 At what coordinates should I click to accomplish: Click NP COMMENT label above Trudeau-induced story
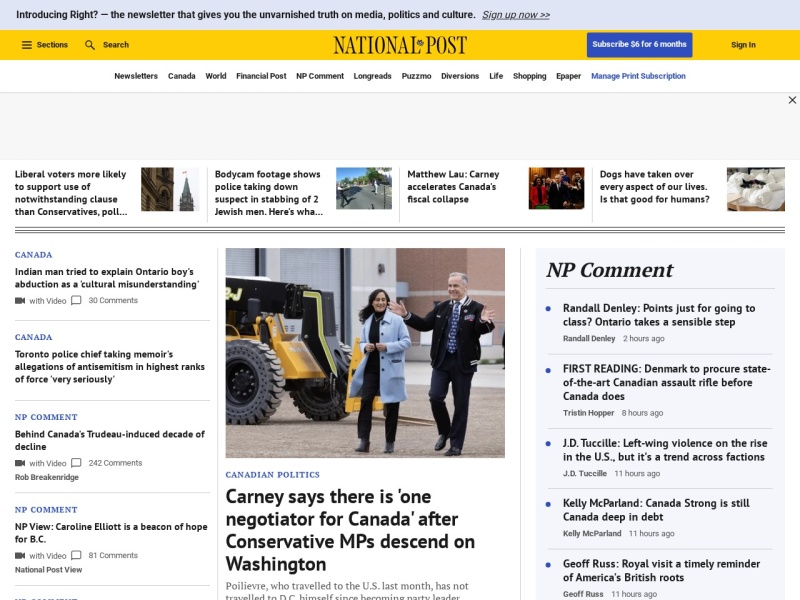coord(46,417)
